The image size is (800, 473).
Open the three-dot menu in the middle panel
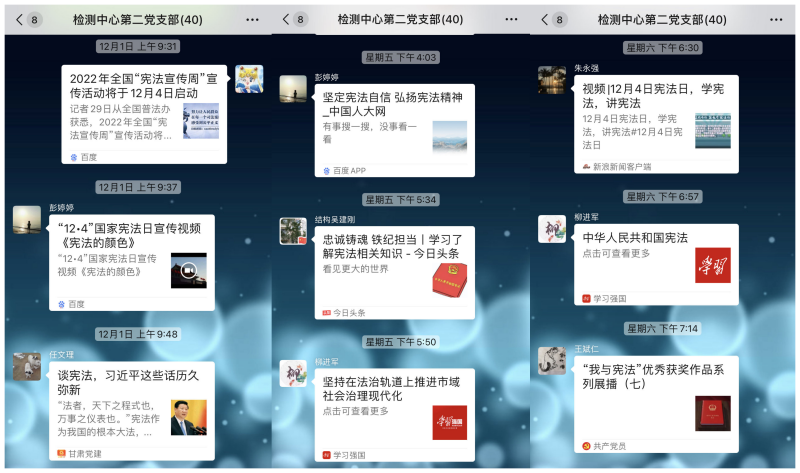pos(517,19)
